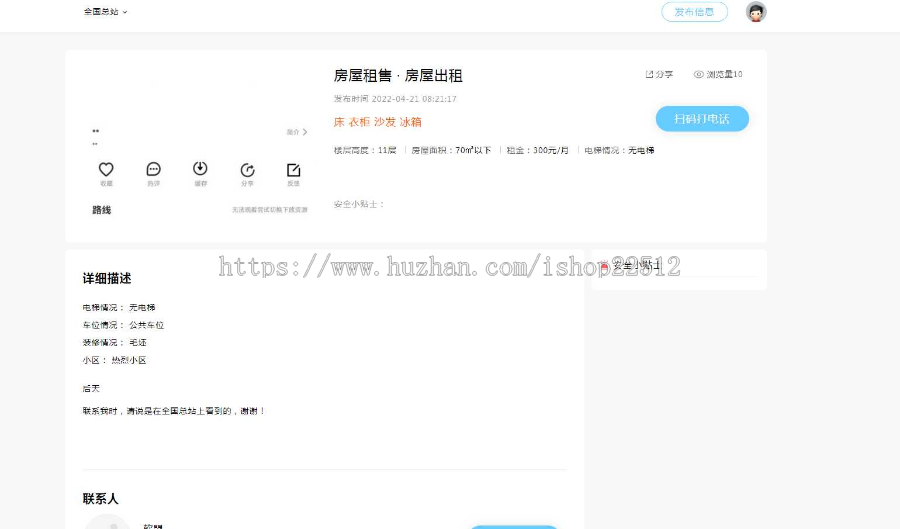Click the user avatar in the header
Image resolution: width=900 pixels, height=529 pixels.
point(756,11)
